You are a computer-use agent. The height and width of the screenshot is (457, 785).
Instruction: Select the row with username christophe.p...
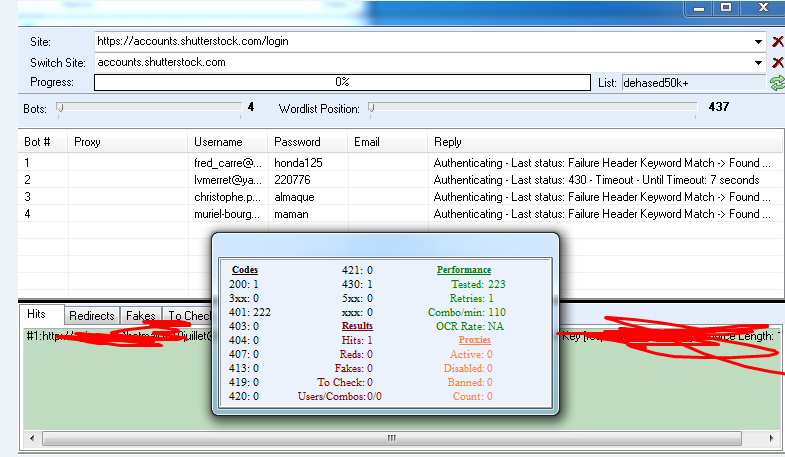(x=401, y=197)
